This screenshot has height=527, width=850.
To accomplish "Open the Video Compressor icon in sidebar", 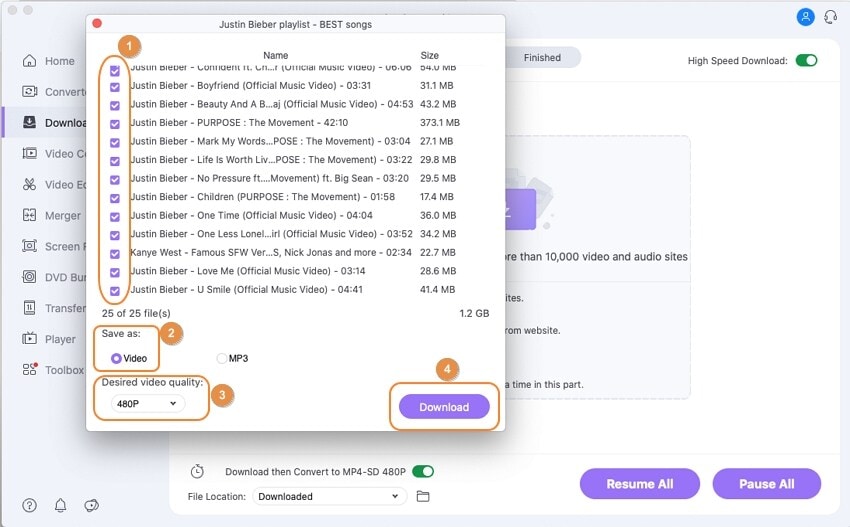I will (29, 153).
